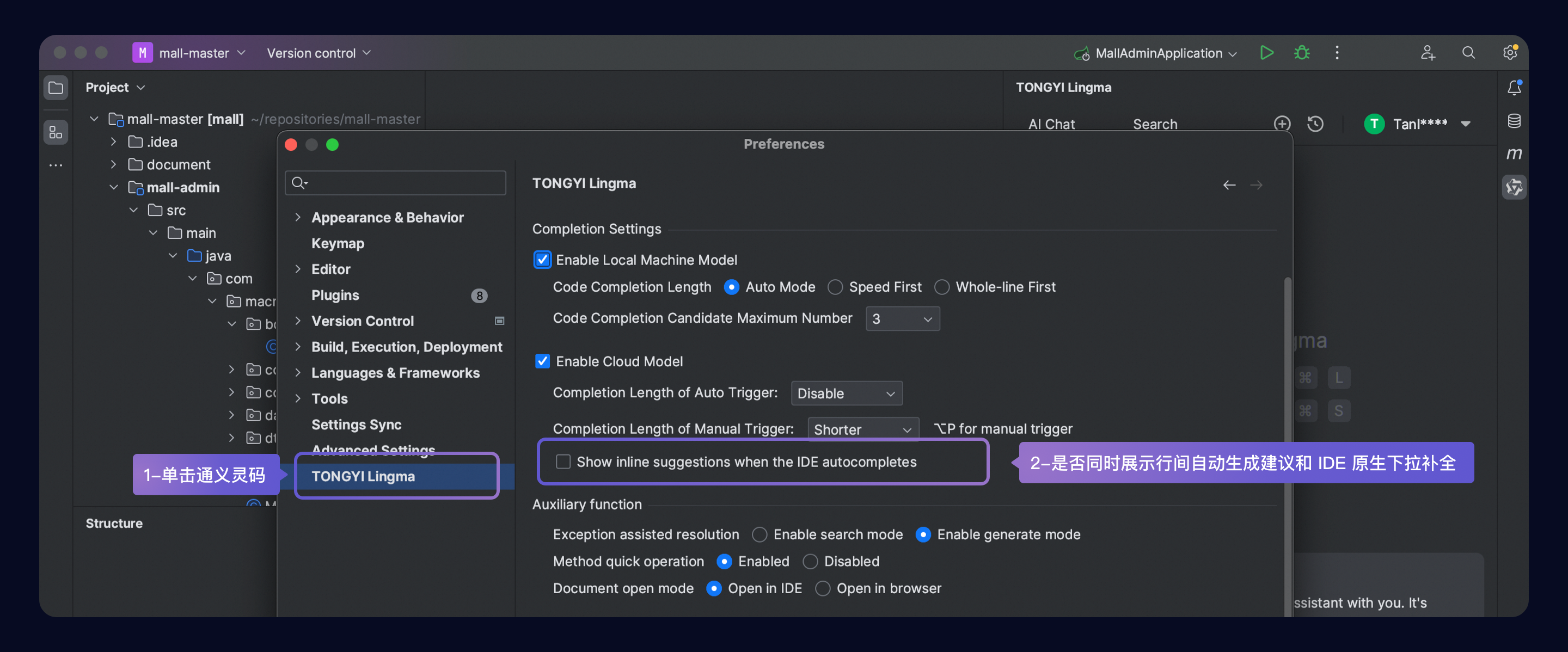
Task: Select Open in browser radio button
Action: (822, 588)
